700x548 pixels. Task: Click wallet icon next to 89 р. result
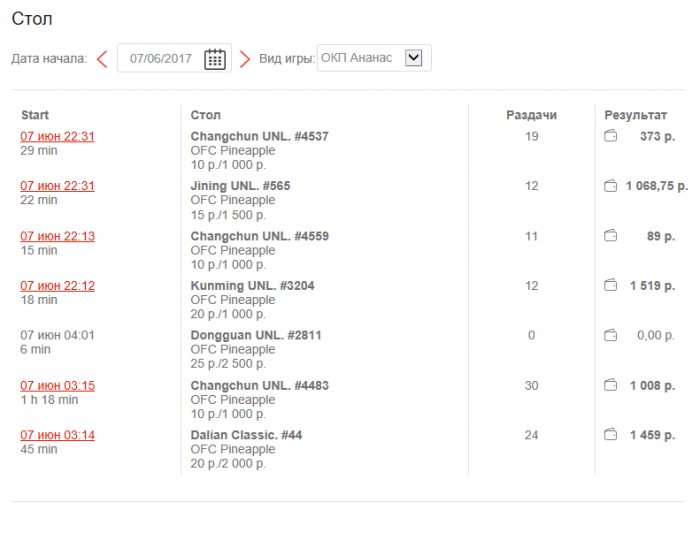click(611, 236)
